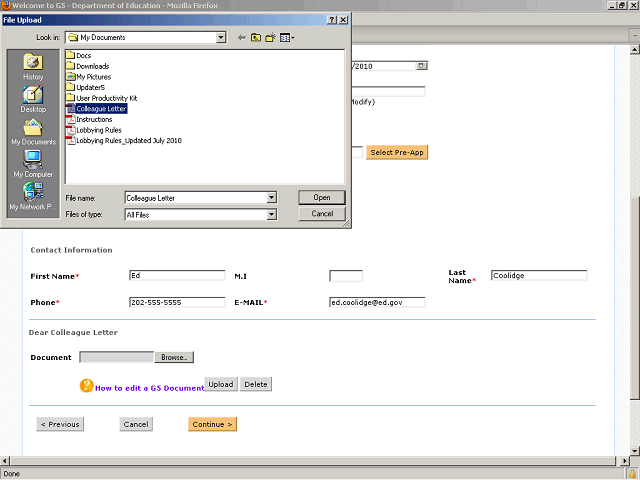Screen dimensions: 640x480
Task: Open the calendar picker beside the date field
Action: (421, 66)
